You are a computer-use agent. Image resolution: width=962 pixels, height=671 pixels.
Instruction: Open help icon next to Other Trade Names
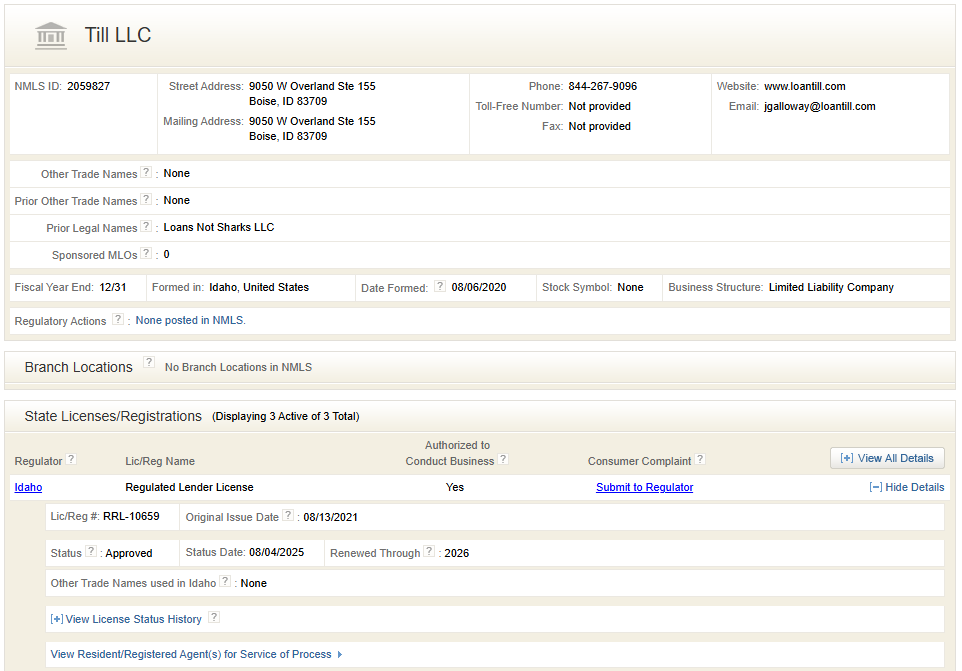click(146, 172)
